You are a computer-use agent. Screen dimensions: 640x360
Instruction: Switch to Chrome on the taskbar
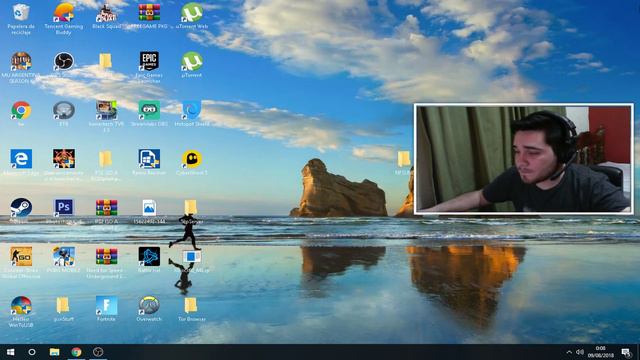[x=76, y=352]
